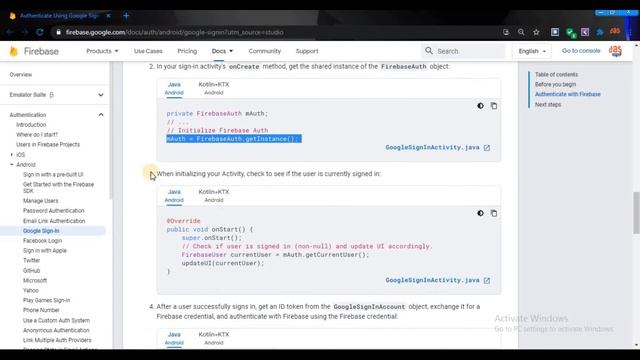
Task: Bookmark this page with the star icon
Action: [536, 32]
